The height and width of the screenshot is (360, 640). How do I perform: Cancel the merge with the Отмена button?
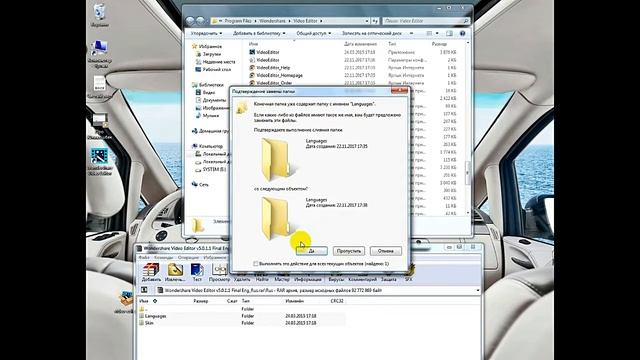point(386,251)
